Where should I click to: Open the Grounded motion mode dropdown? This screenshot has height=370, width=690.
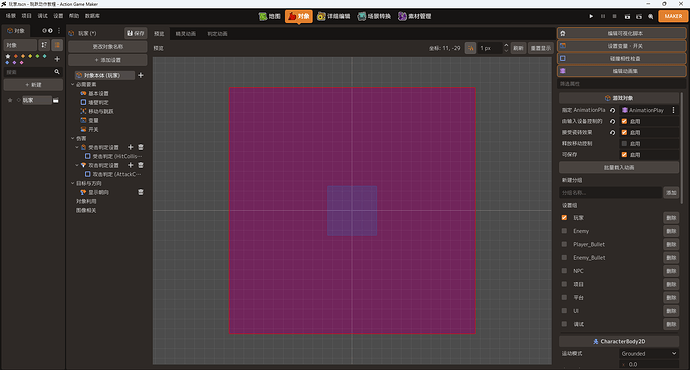click(x=649, y=353)
